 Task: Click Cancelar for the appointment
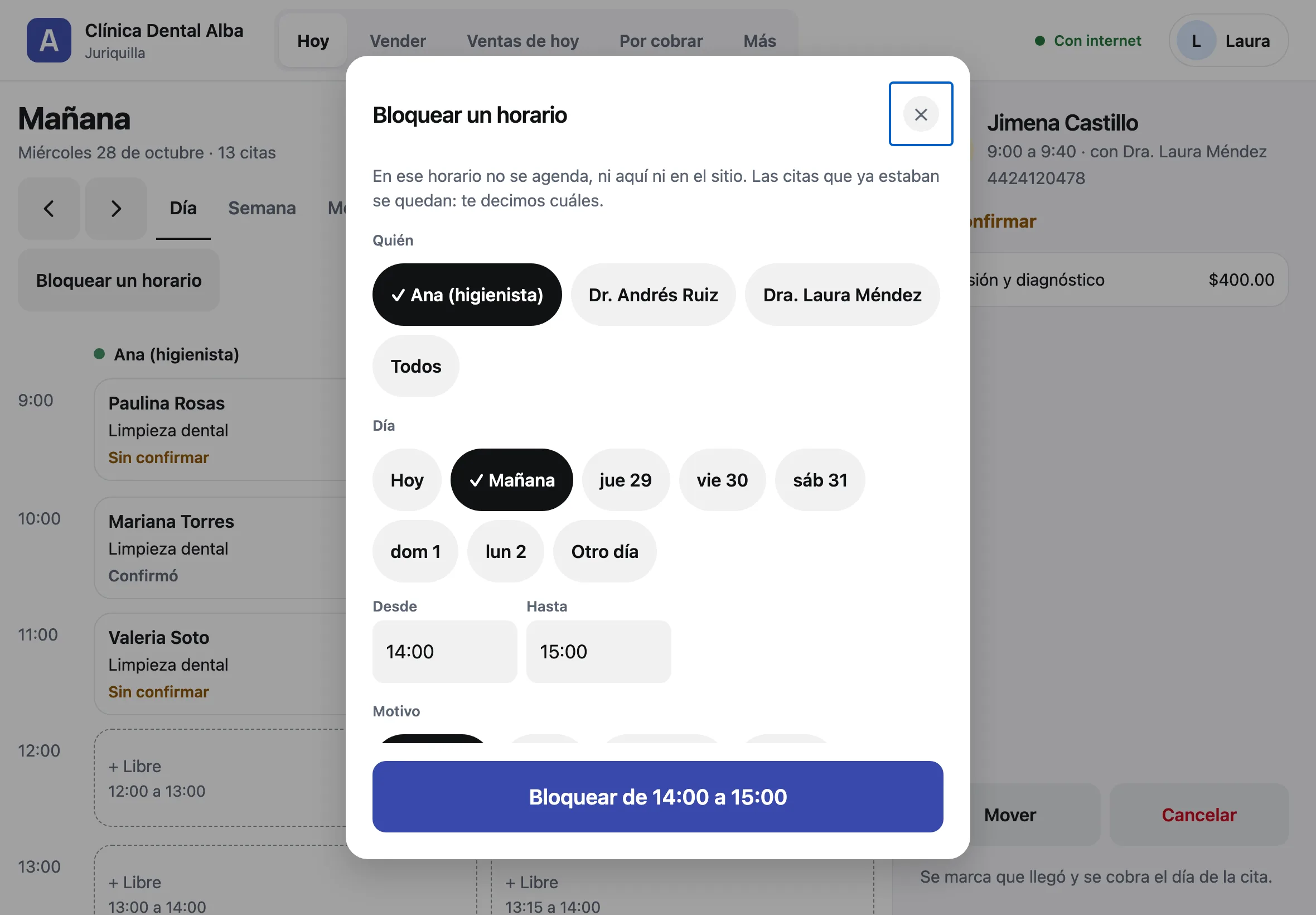coord(1198,815)
